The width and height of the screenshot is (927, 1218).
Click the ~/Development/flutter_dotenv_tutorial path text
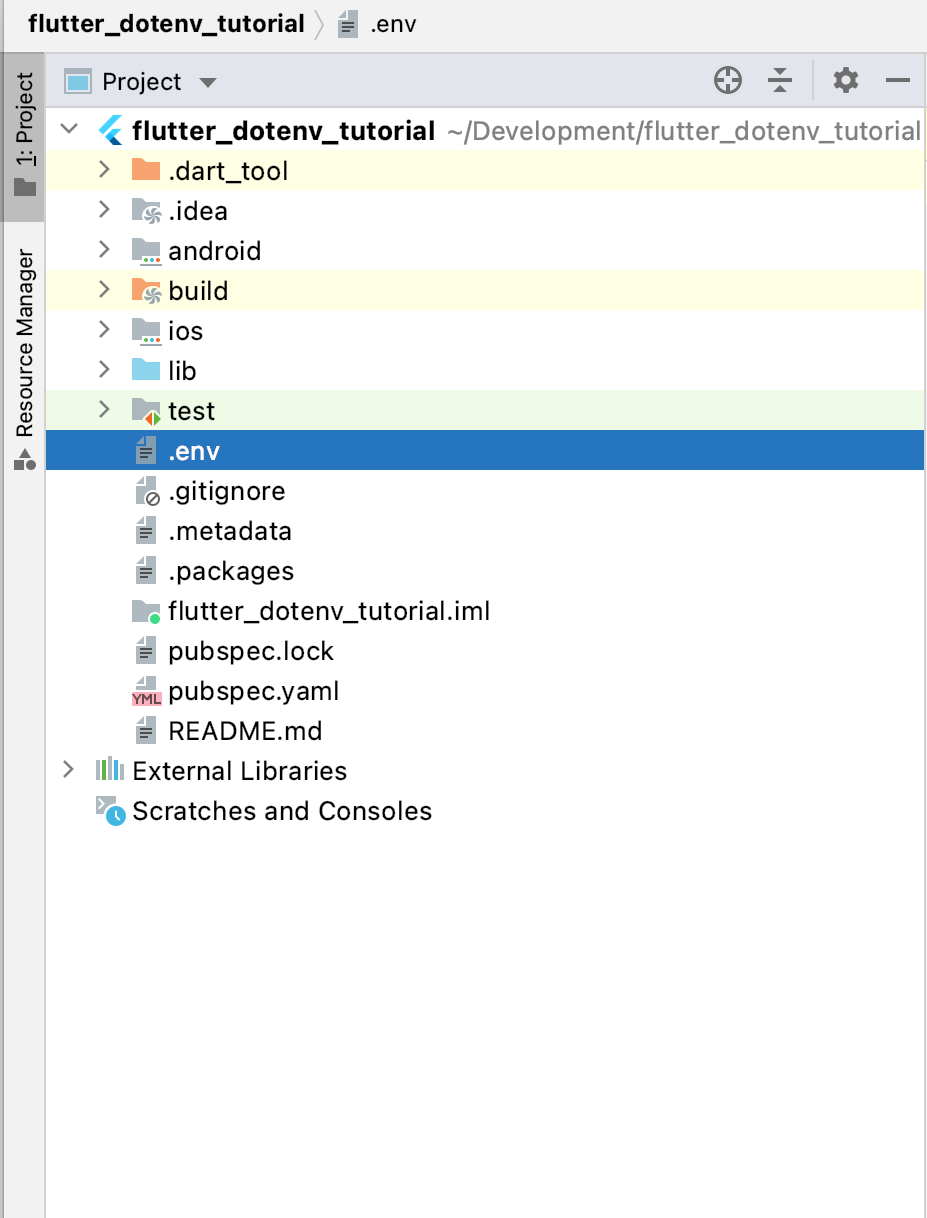click(x=685, y=131)
